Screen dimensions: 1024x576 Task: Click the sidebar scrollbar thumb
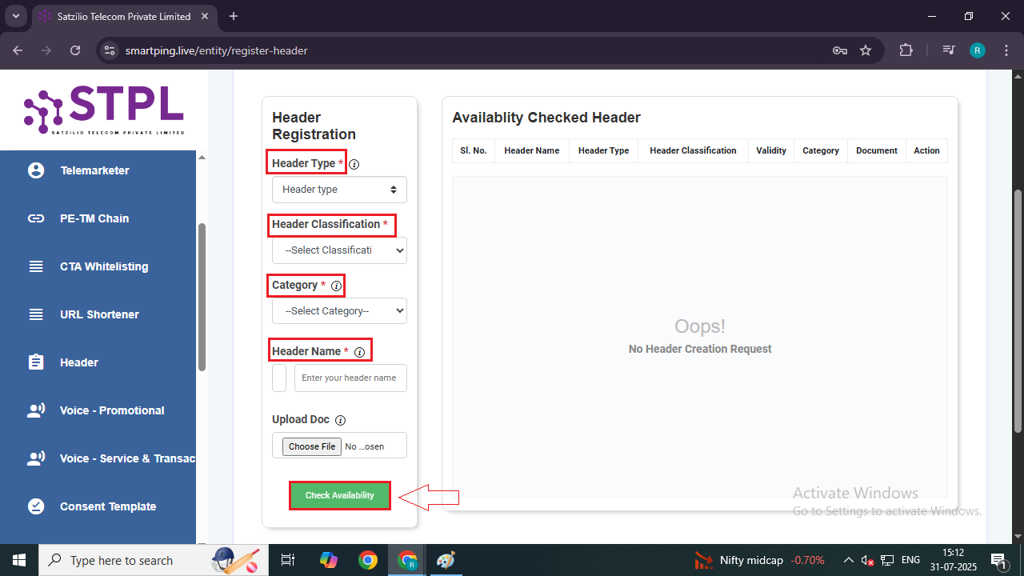[x=202, y=297]
